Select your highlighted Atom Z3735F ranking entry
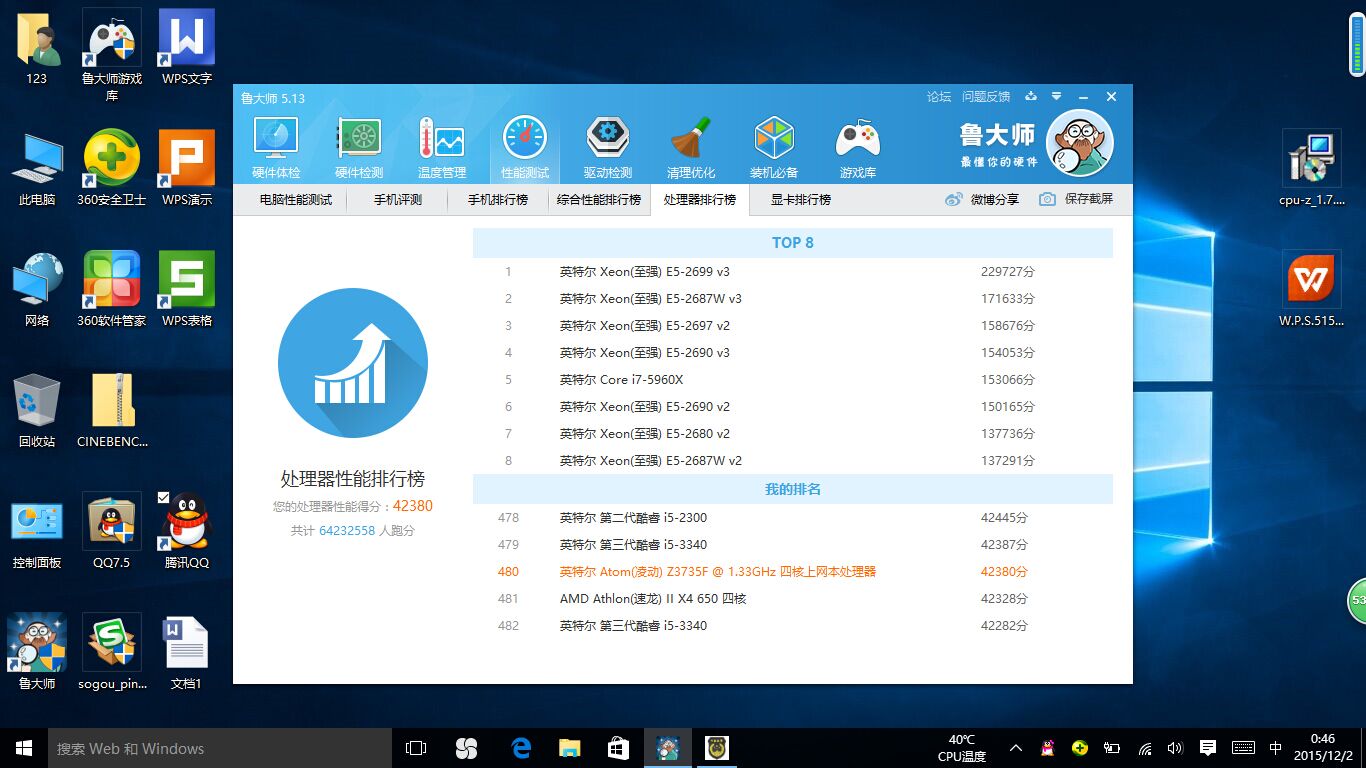 [x=718, y=571]
